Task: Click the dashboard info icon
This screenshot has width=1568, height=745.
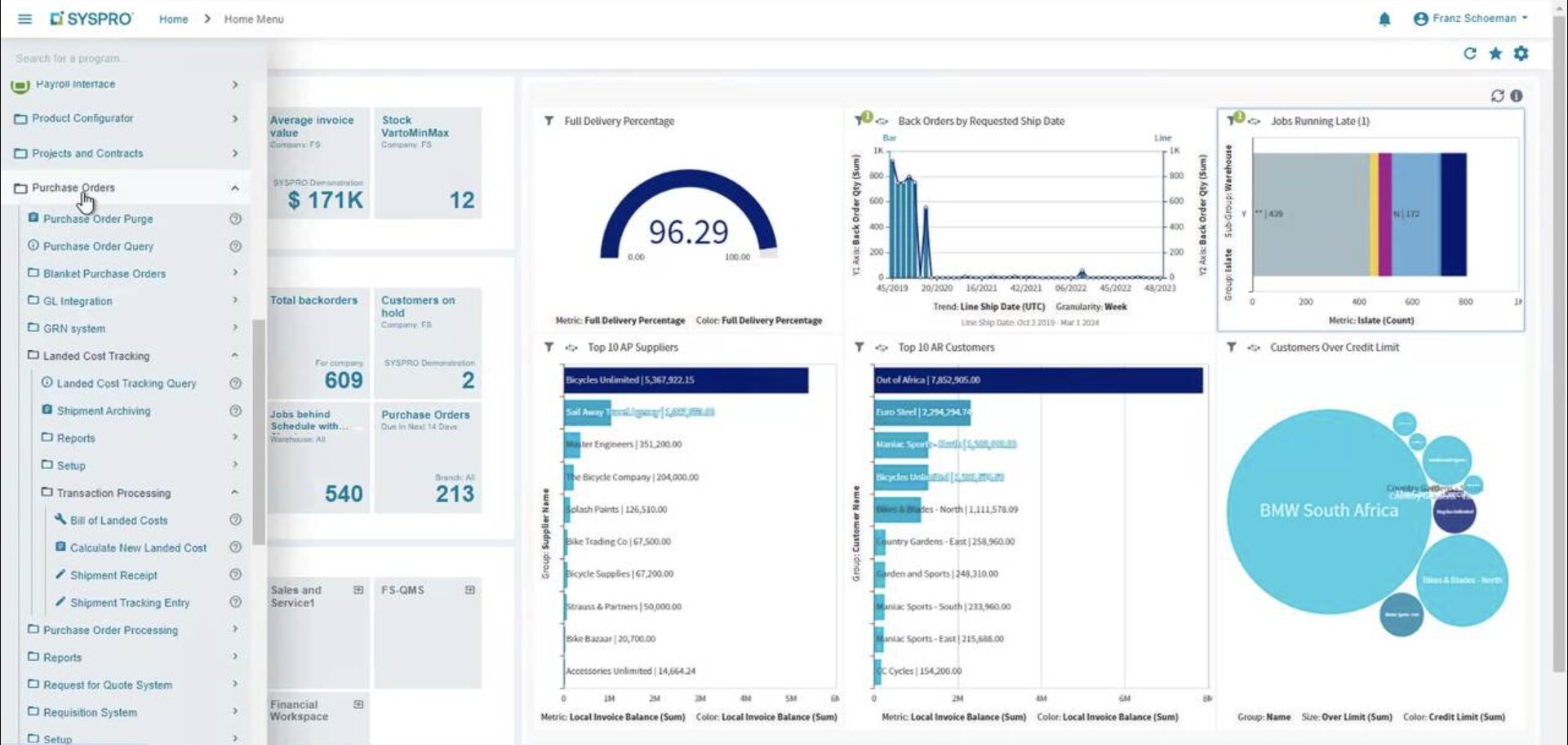Action: click(1517, 96)
